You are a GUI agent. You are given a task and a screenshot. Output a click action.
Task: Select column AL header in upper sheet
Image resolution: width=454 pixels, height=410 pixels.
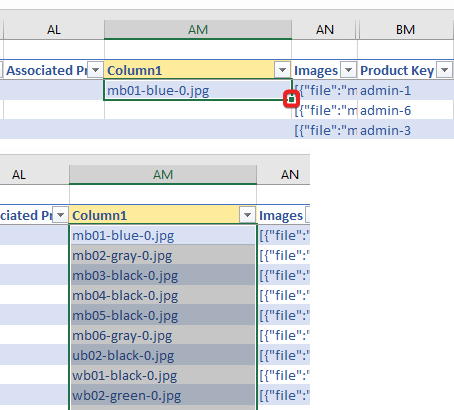tap(54, 30)
